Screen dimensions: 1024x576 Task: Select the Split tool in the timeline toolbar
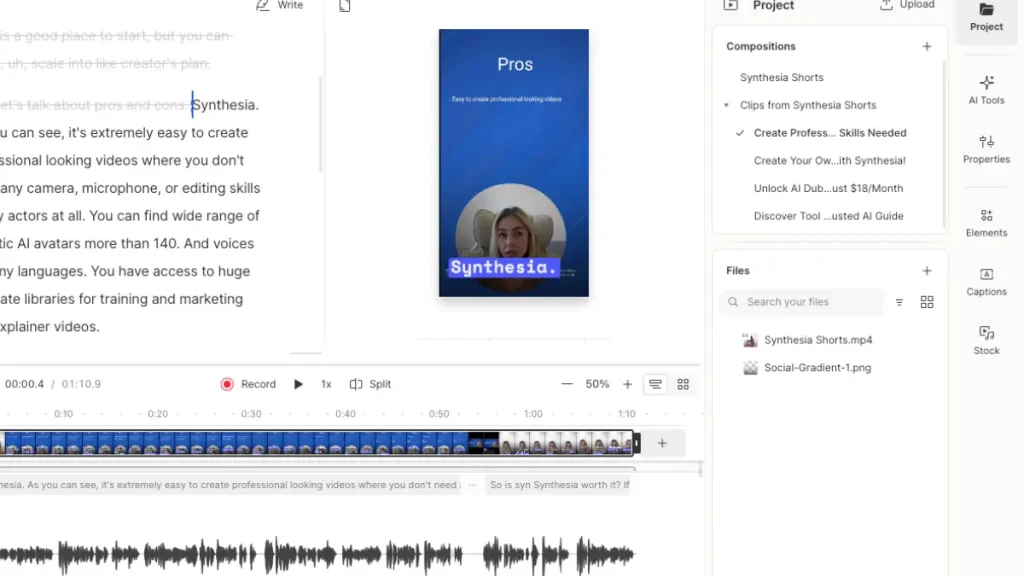click(x=370, y=383)
